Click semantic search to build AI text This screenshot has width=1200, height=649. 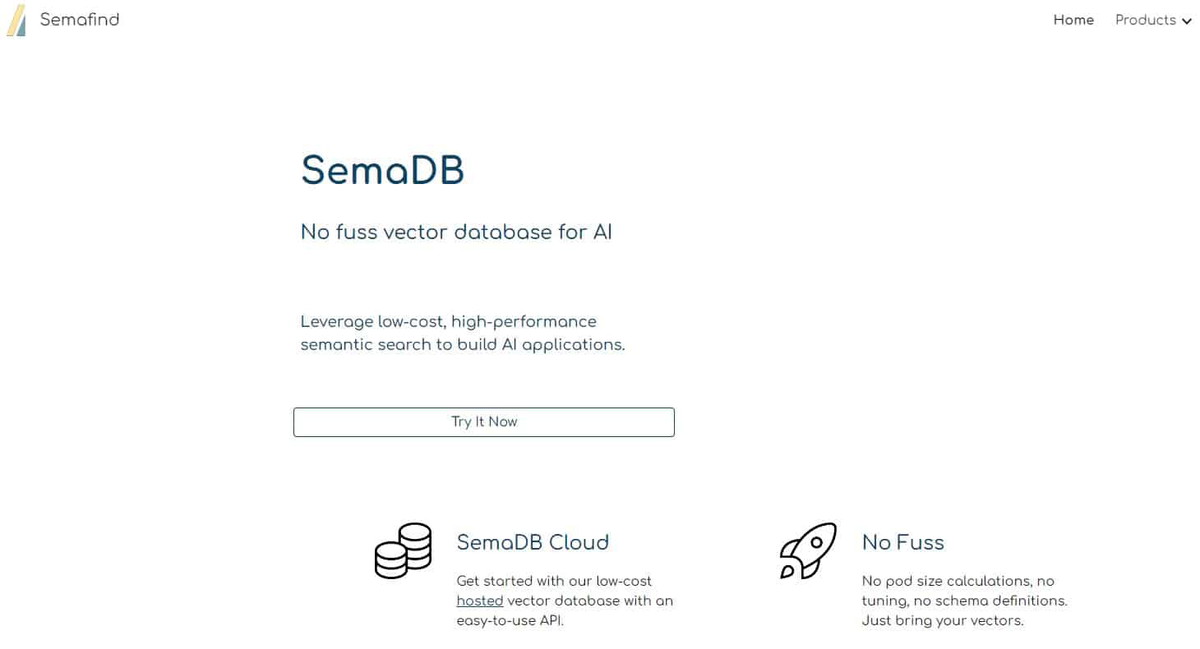(463, 345)
